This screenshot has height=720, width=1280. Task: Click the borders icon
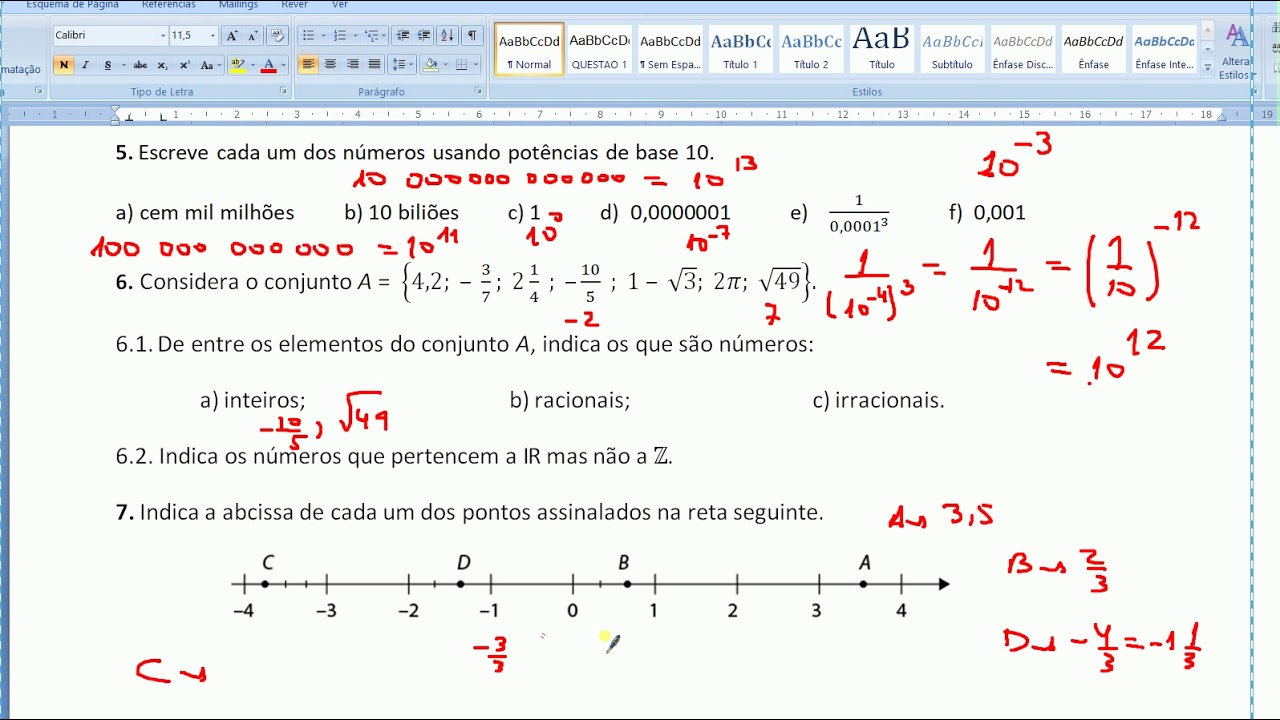(x=461, y=65)
